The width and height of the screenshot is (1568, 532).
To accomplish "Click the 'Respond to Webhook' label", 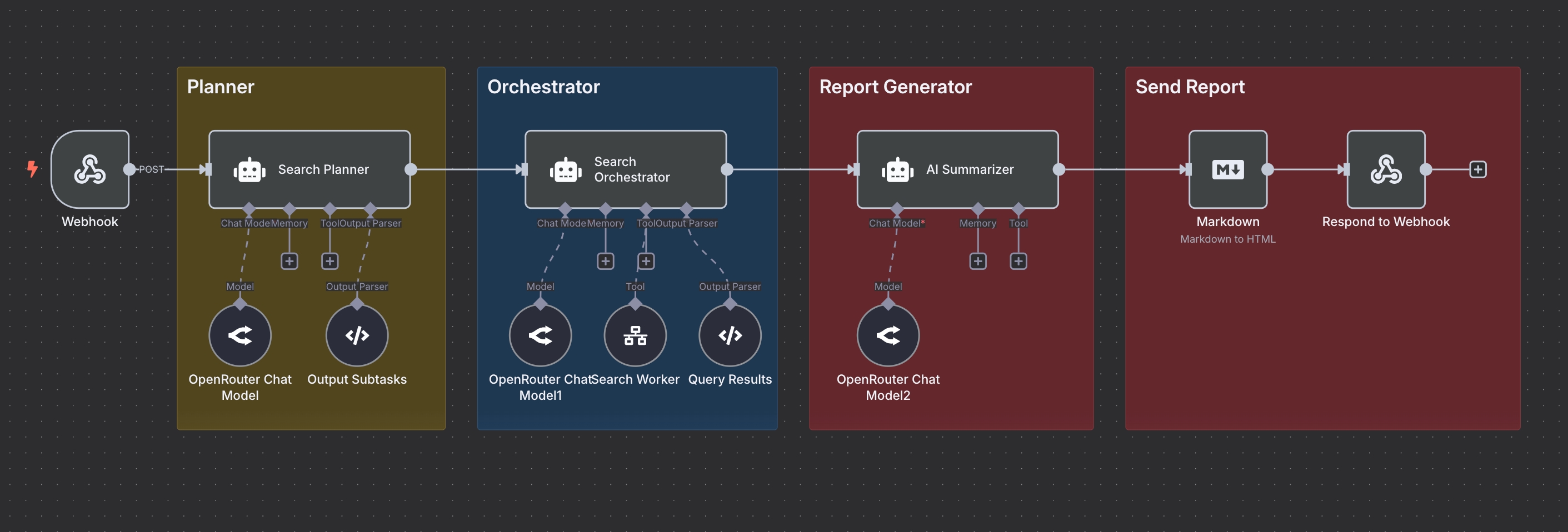I will tap(1386, 222).
